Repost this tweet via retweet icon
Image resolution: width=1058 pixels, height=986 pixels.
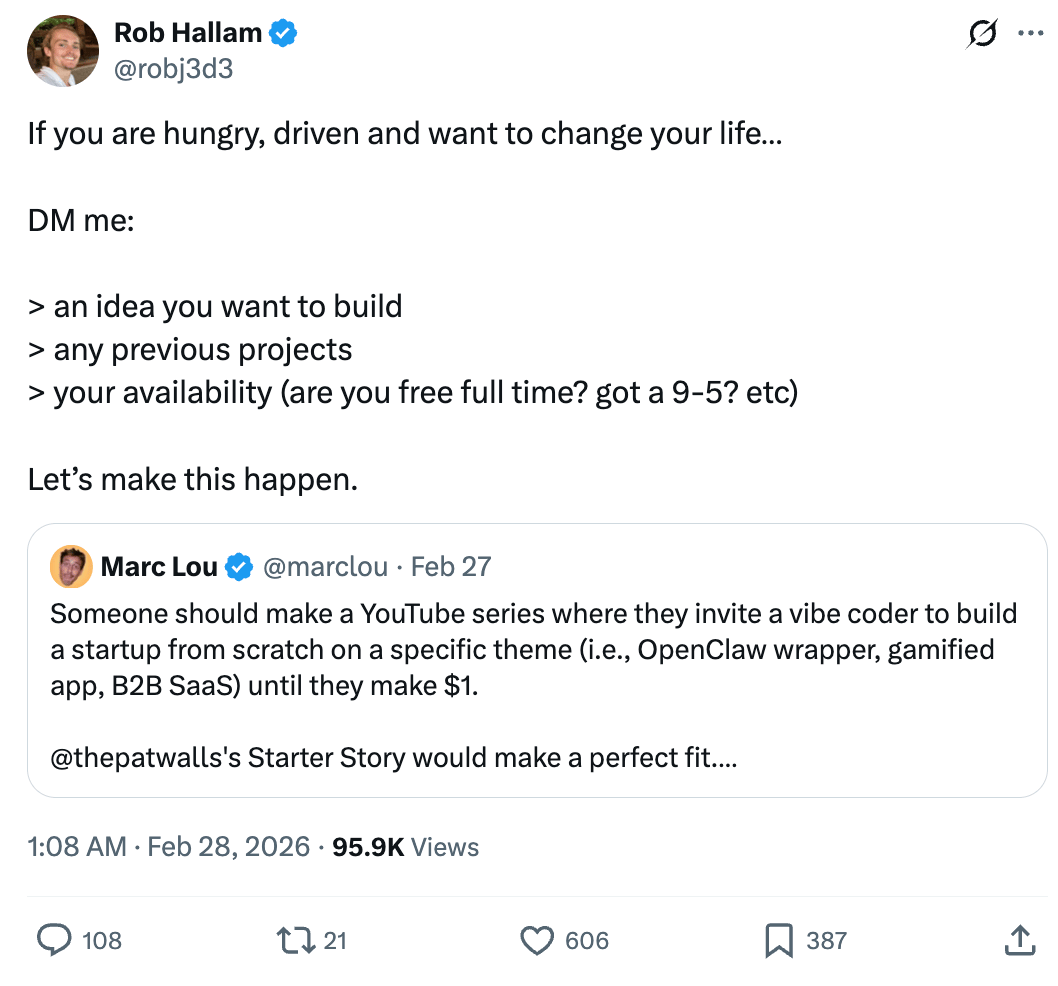click(x=293, y=940)
